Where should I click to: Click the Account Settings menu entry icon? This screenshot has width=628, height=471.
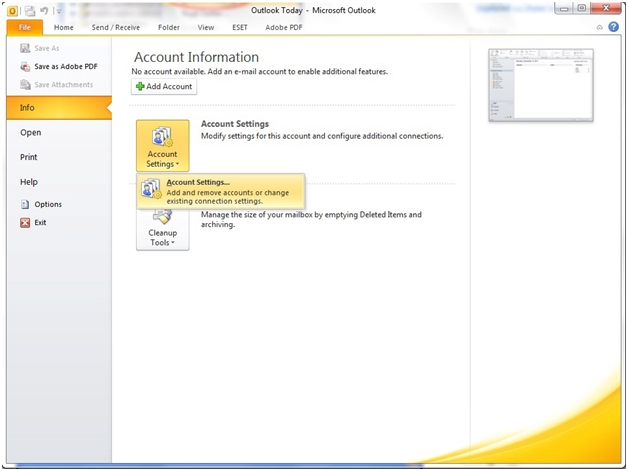pyautogui.click(x=151, y=189)
